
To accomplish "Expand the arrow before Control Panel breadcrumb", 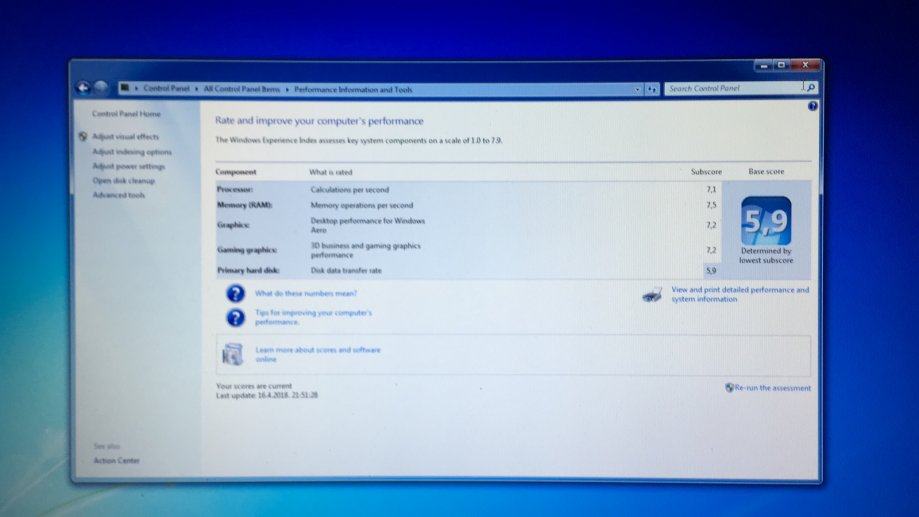I will click(x=136, y=89).
